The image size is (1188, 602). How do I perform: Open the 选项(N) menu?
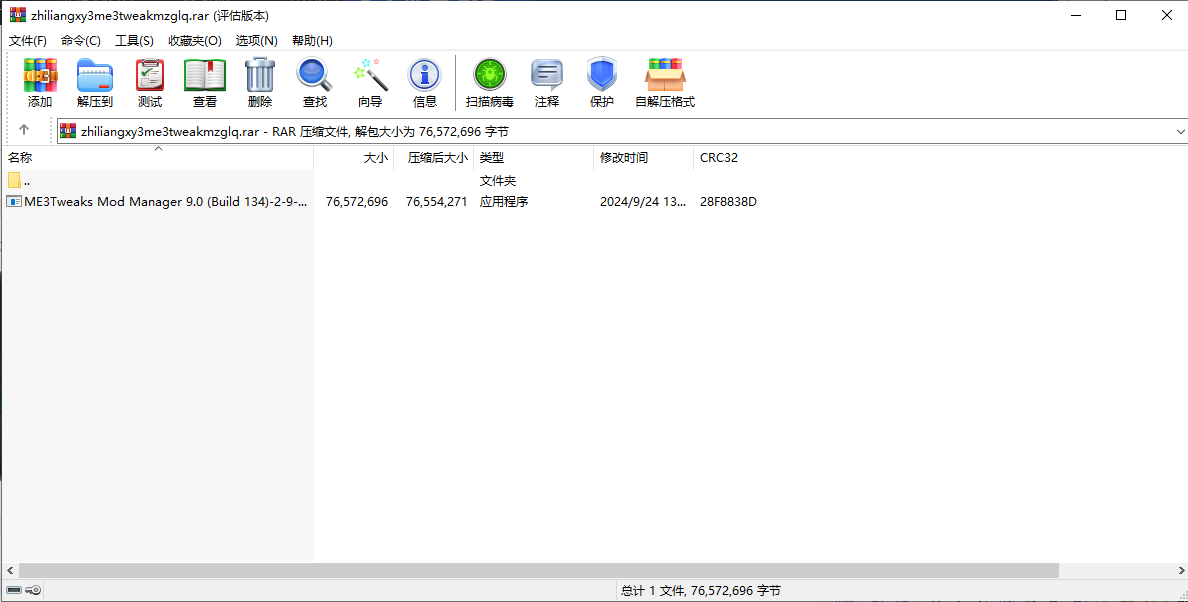pos(257,41)
